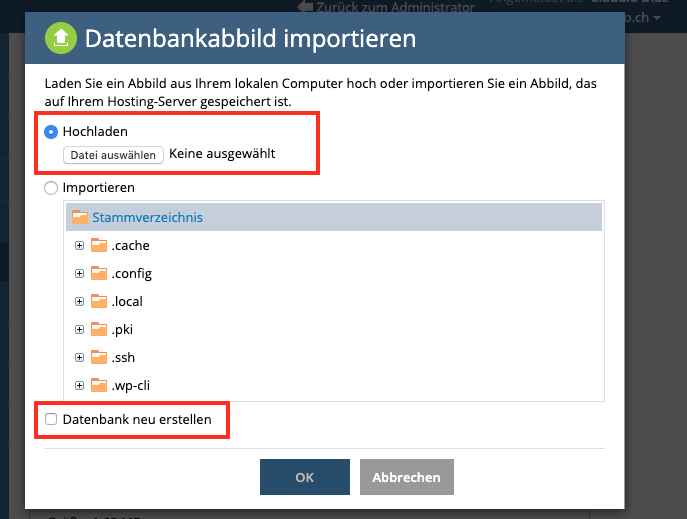The height and width of the screenshot is (519, 687).
Task: Expand the .cache folder tree node
Action: [78, 245]
